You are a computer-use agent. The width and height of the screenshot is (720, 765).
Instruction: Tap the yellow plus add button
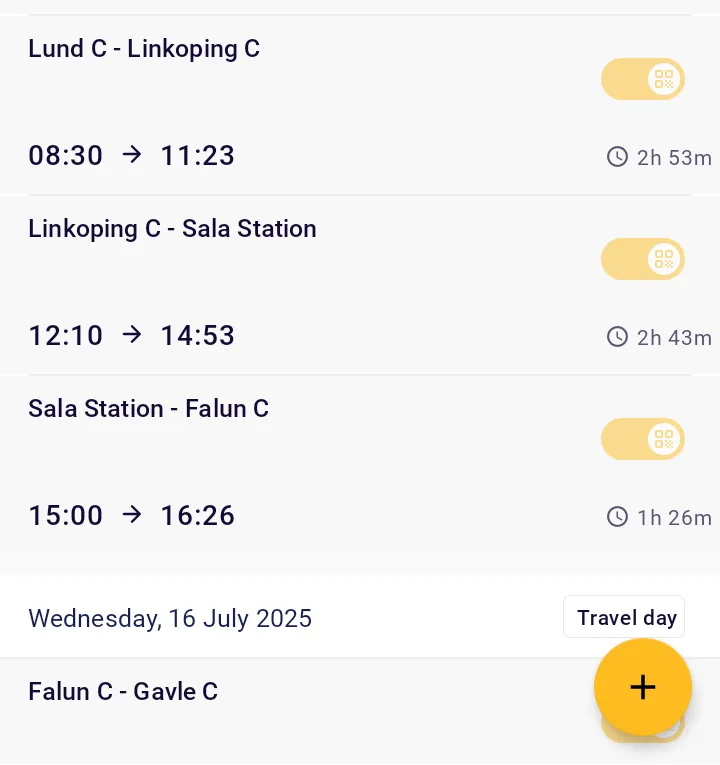(642, 687)
